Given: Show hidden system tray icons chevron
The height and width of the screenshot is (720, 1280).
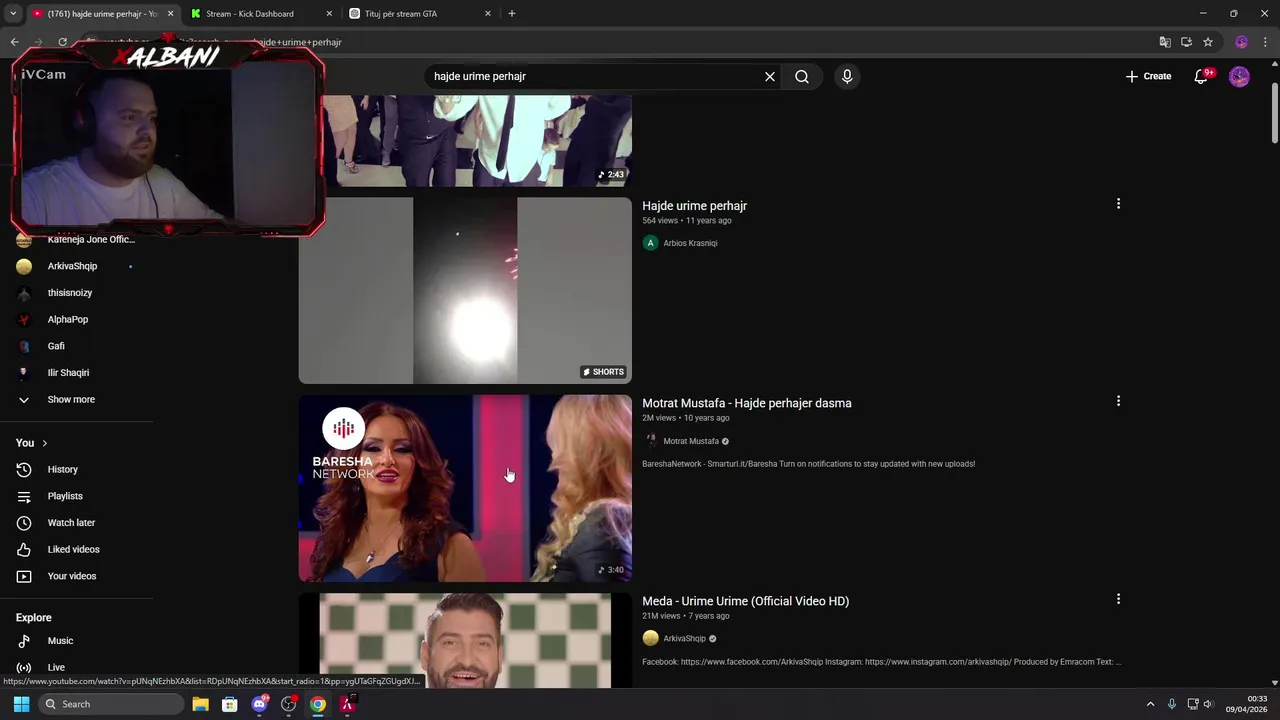Looking at the screenshot, I should pyautogui.click(x=1150, y=704).
